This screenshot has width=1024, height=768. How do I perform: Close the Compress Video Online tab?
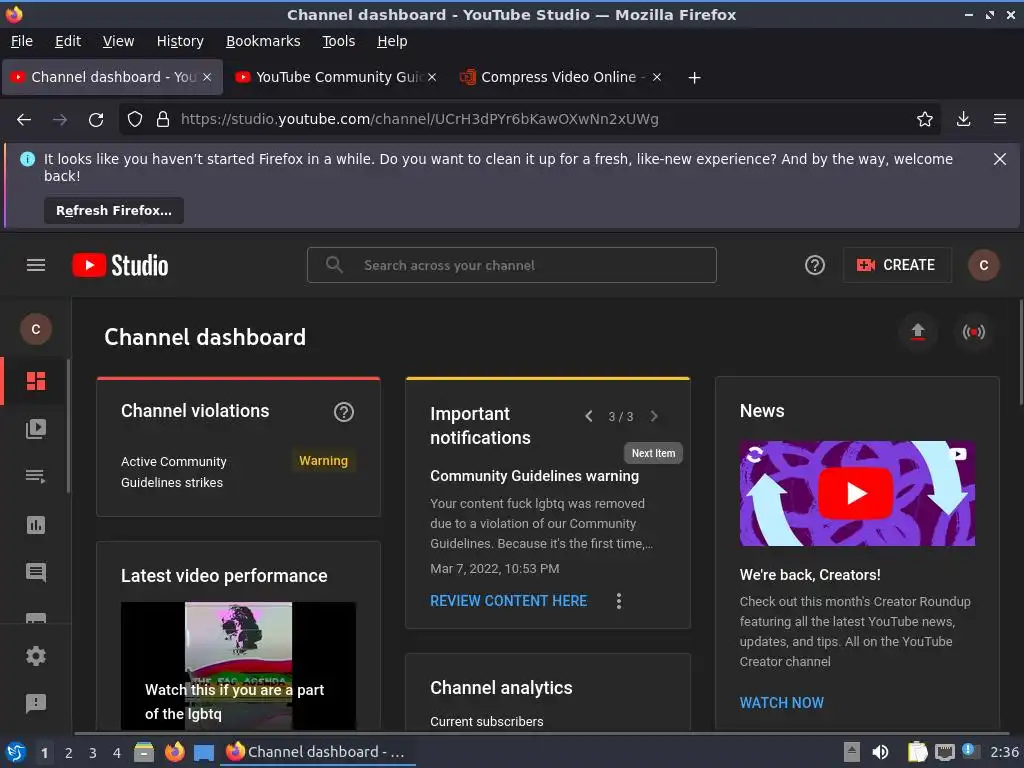(x=657, y=77)
